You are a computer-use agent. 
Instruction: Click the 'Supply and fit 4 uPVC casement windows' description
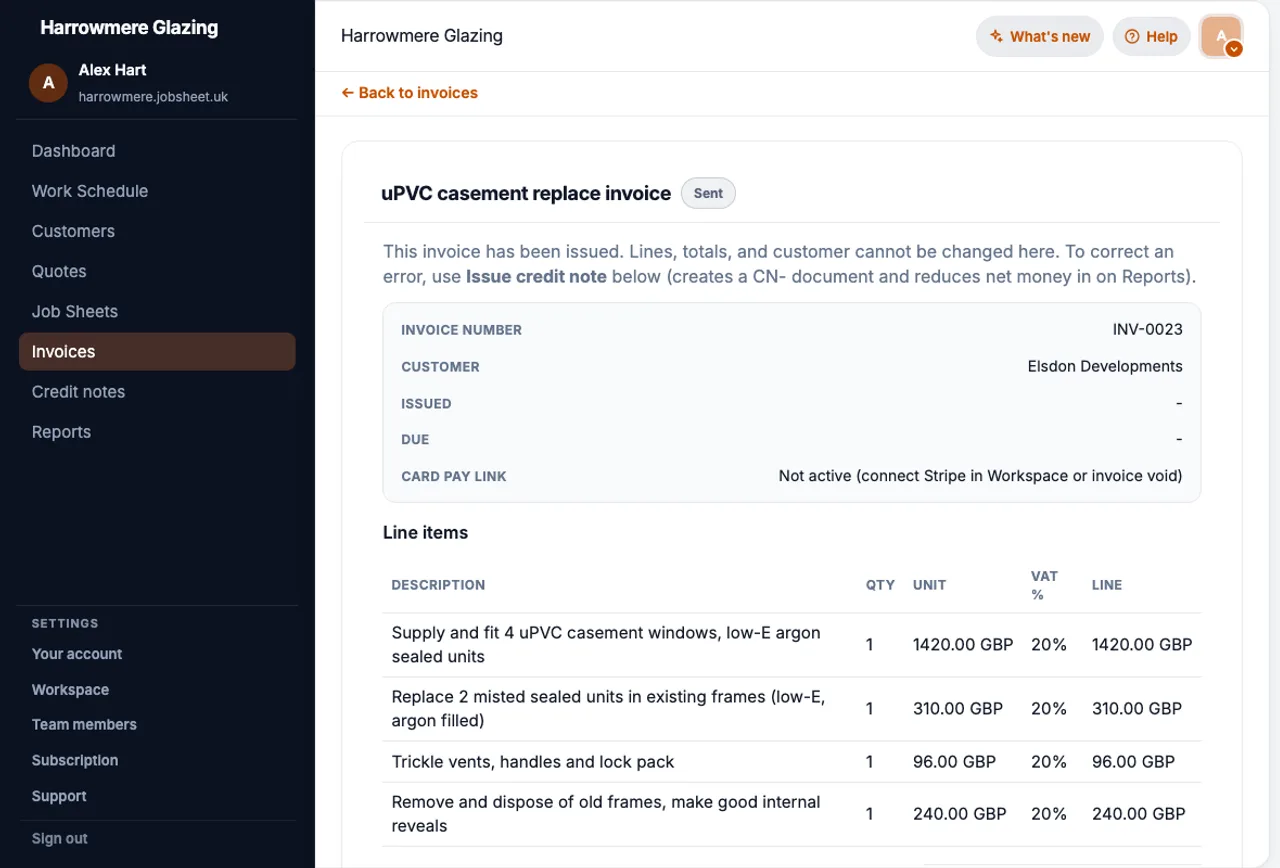coord(606,645)
